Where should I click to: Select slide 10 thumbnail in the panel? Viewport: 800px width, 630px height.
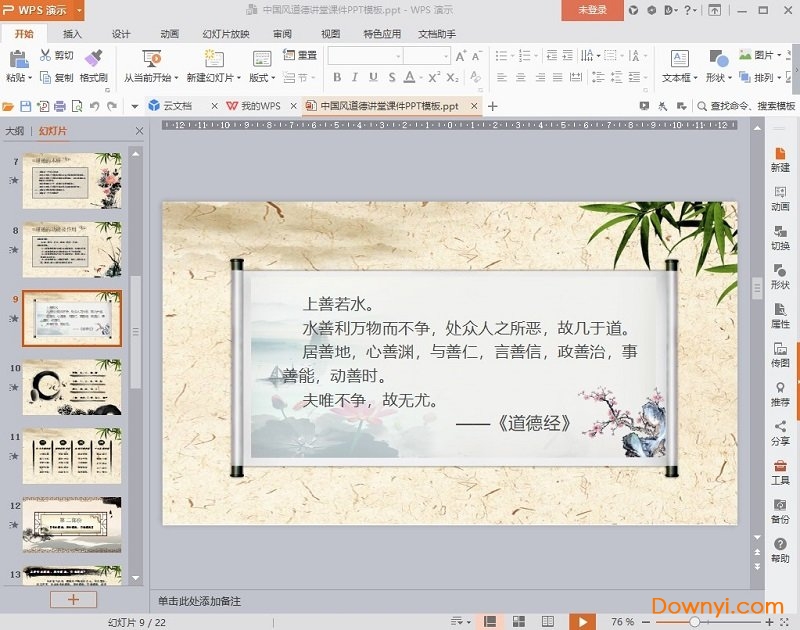coord(72,386)
